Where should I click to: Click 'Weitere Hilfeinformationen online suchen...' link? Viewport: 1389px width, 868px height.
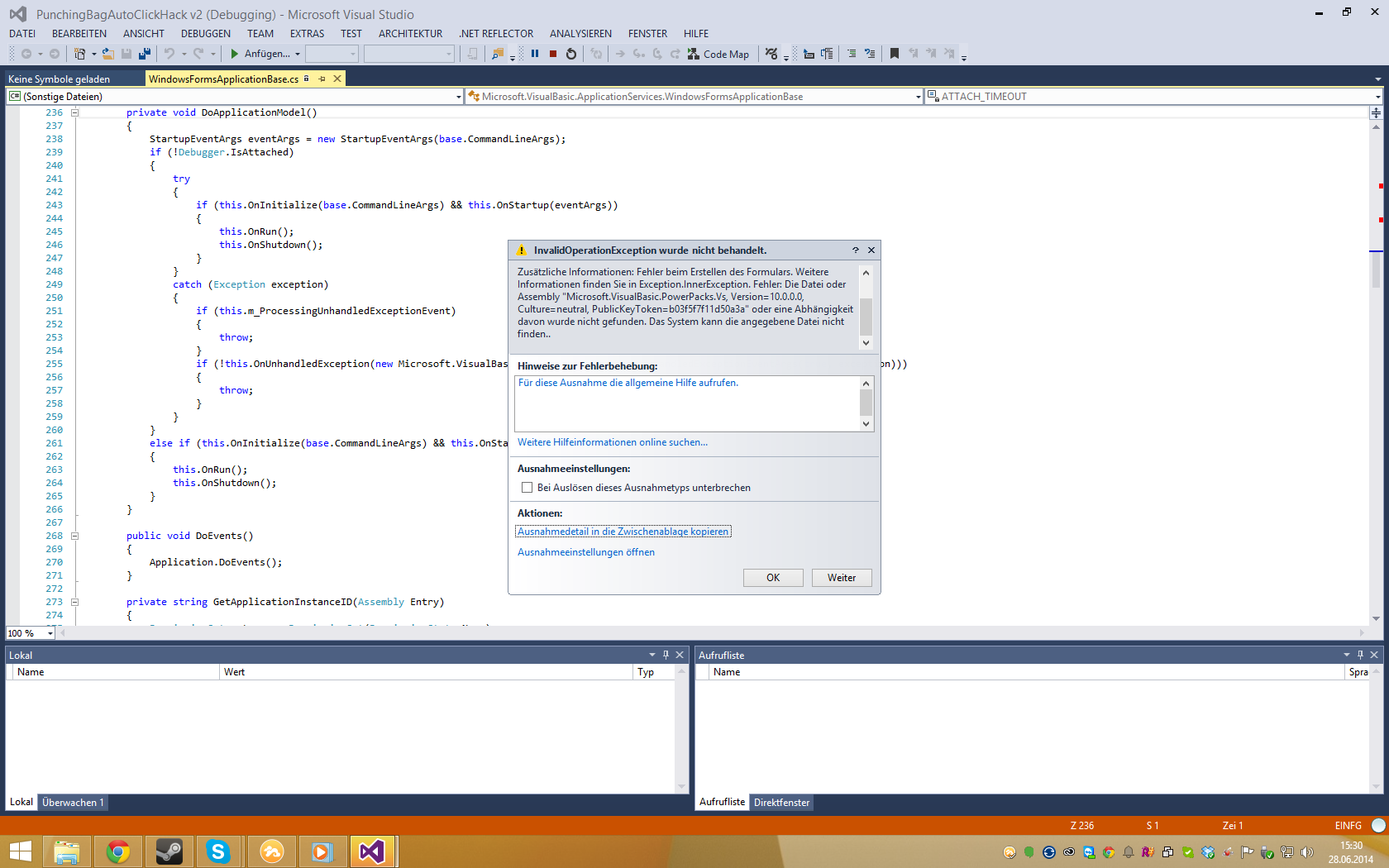(613, 442)
